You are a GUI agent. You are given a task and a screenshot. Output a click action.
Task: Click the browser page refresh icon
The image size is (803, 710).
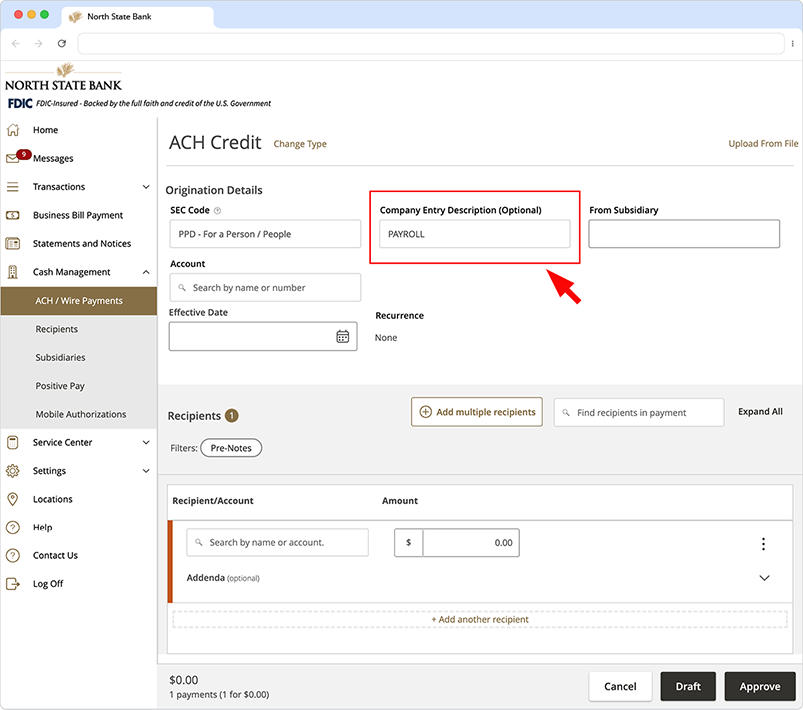[62, 43]
